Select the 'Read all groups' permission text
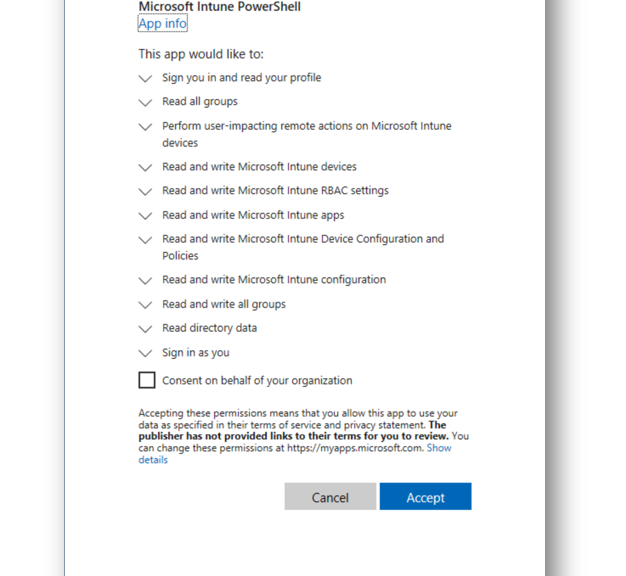The width and height of the screenshot is (626, 576). coord(200,102)
